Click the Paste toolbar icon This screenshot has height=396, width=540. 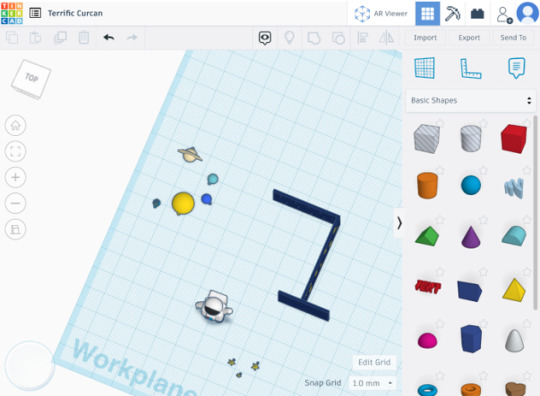click(35, 37)
